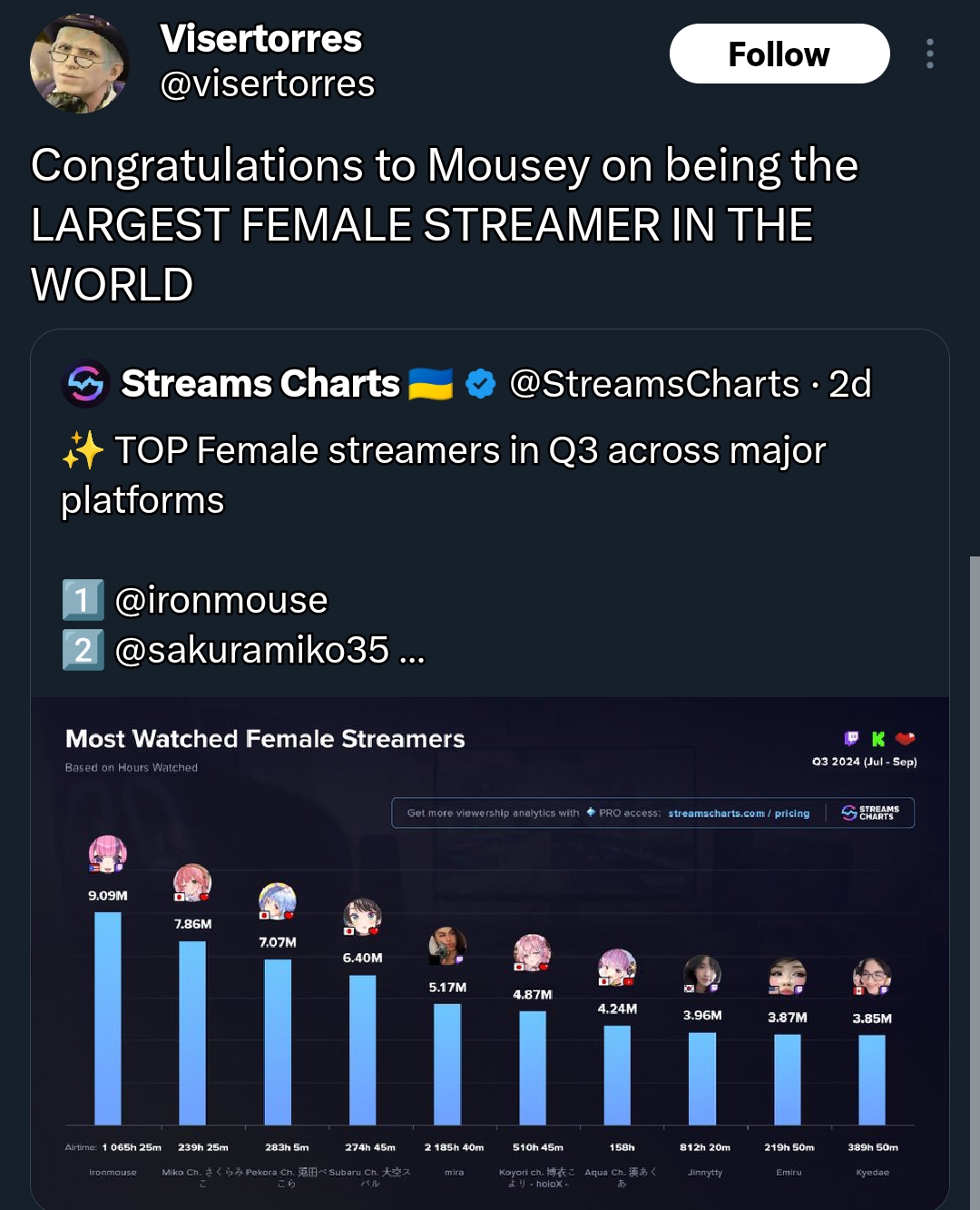The image size is (980, 1210).
Task: Click the Pekora Ch. avatar above 7.07M
Action: [x=278, y=901]
